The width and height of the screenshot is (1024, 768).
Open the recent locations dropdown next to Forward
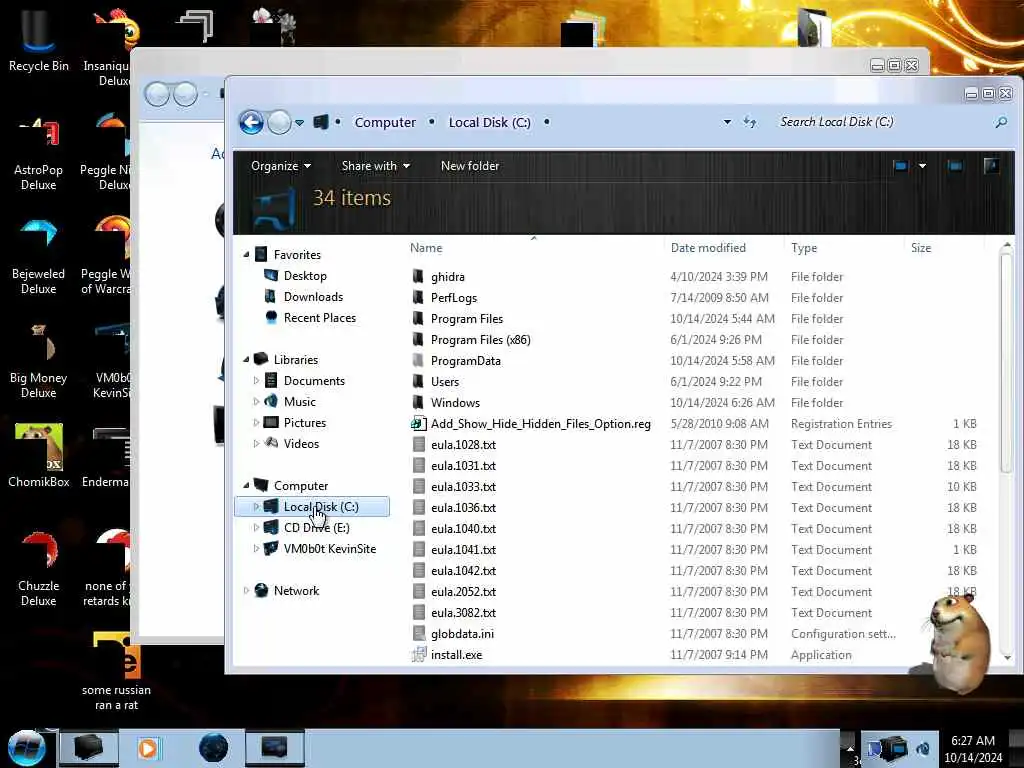(x=299, y=122)
